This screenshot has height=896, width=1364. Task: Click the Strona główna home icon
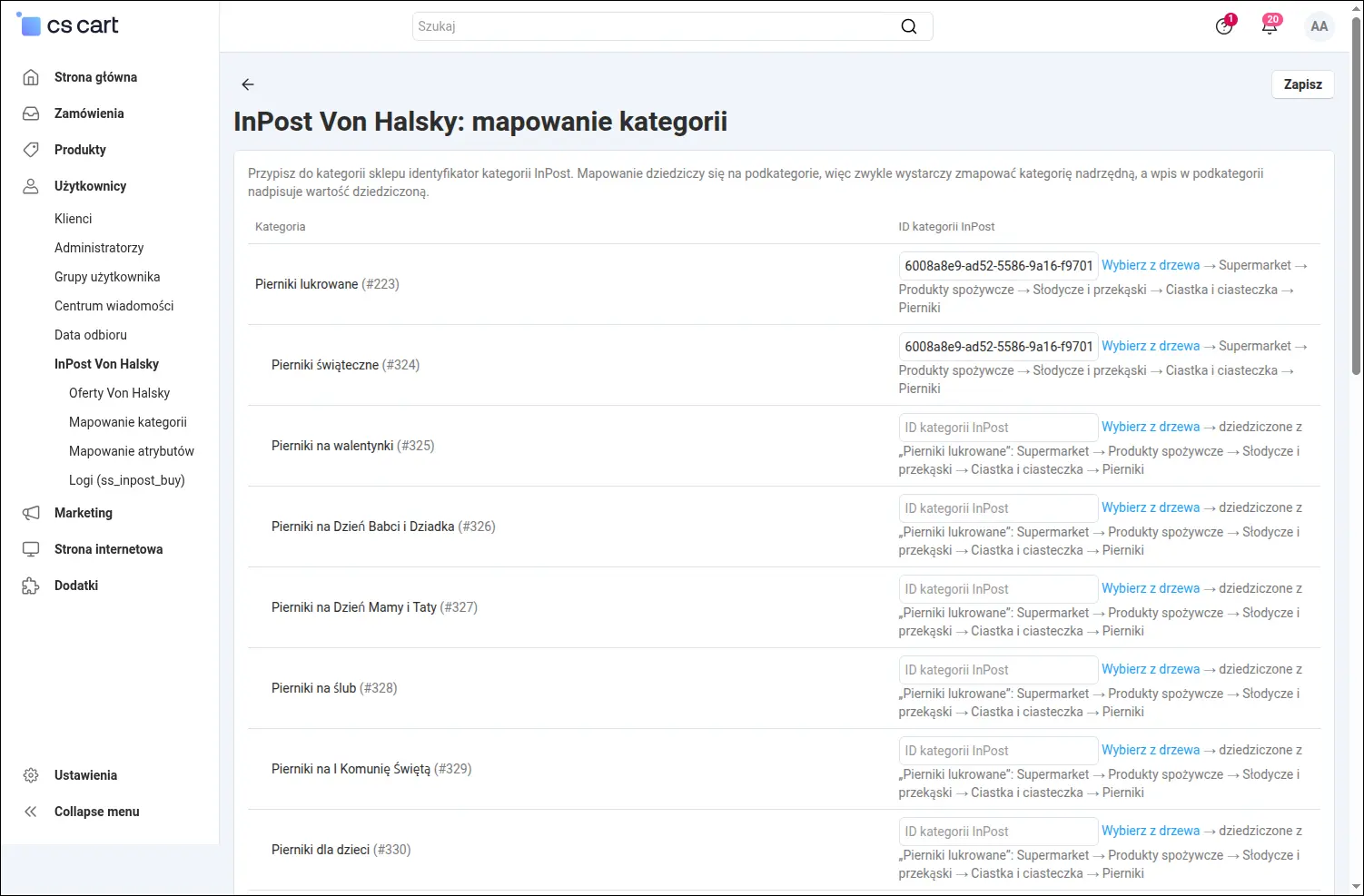31,77
